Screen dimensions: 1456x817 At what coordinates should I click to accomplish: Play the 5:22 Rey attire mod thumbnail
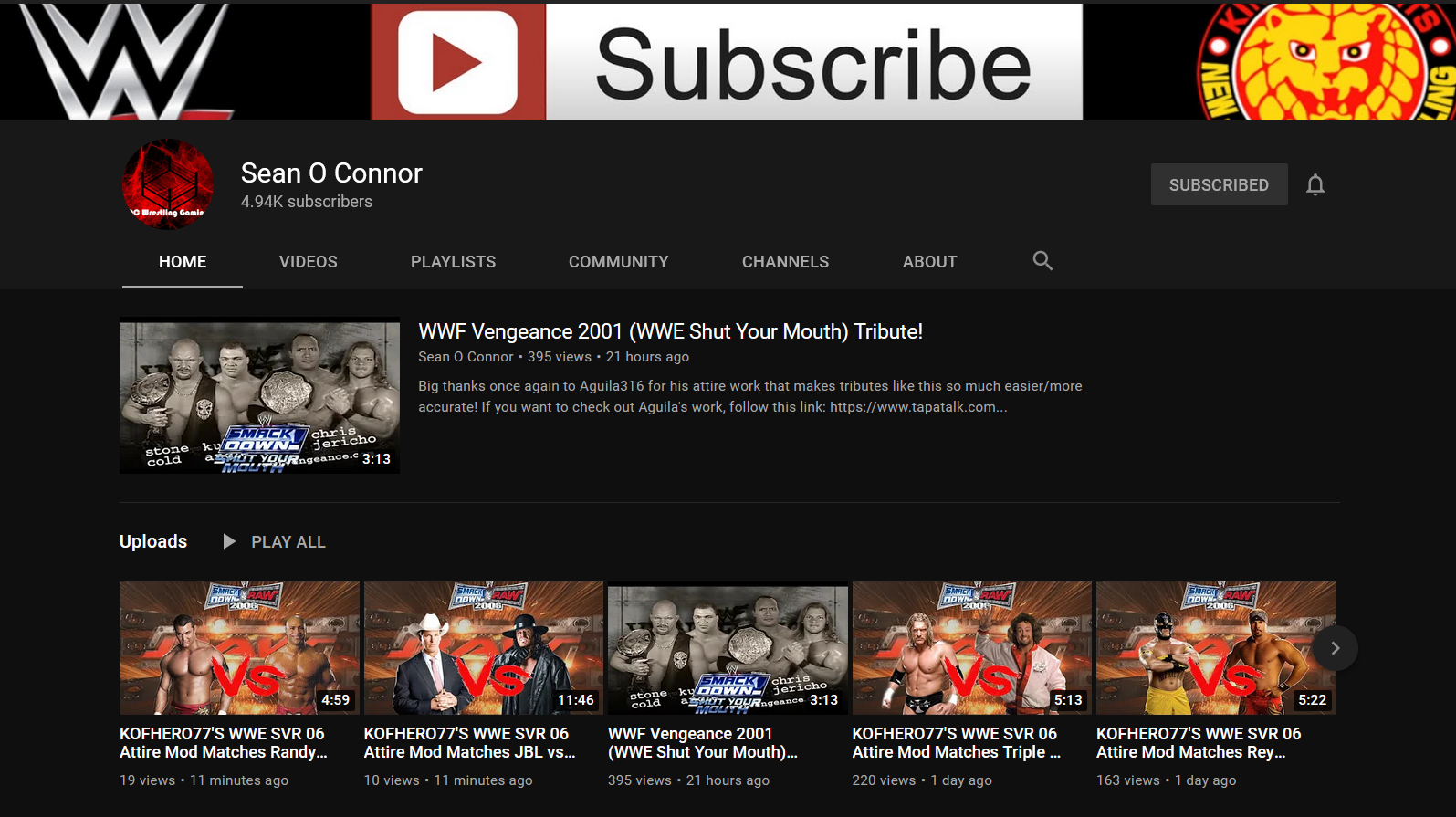coord(1215,648)
